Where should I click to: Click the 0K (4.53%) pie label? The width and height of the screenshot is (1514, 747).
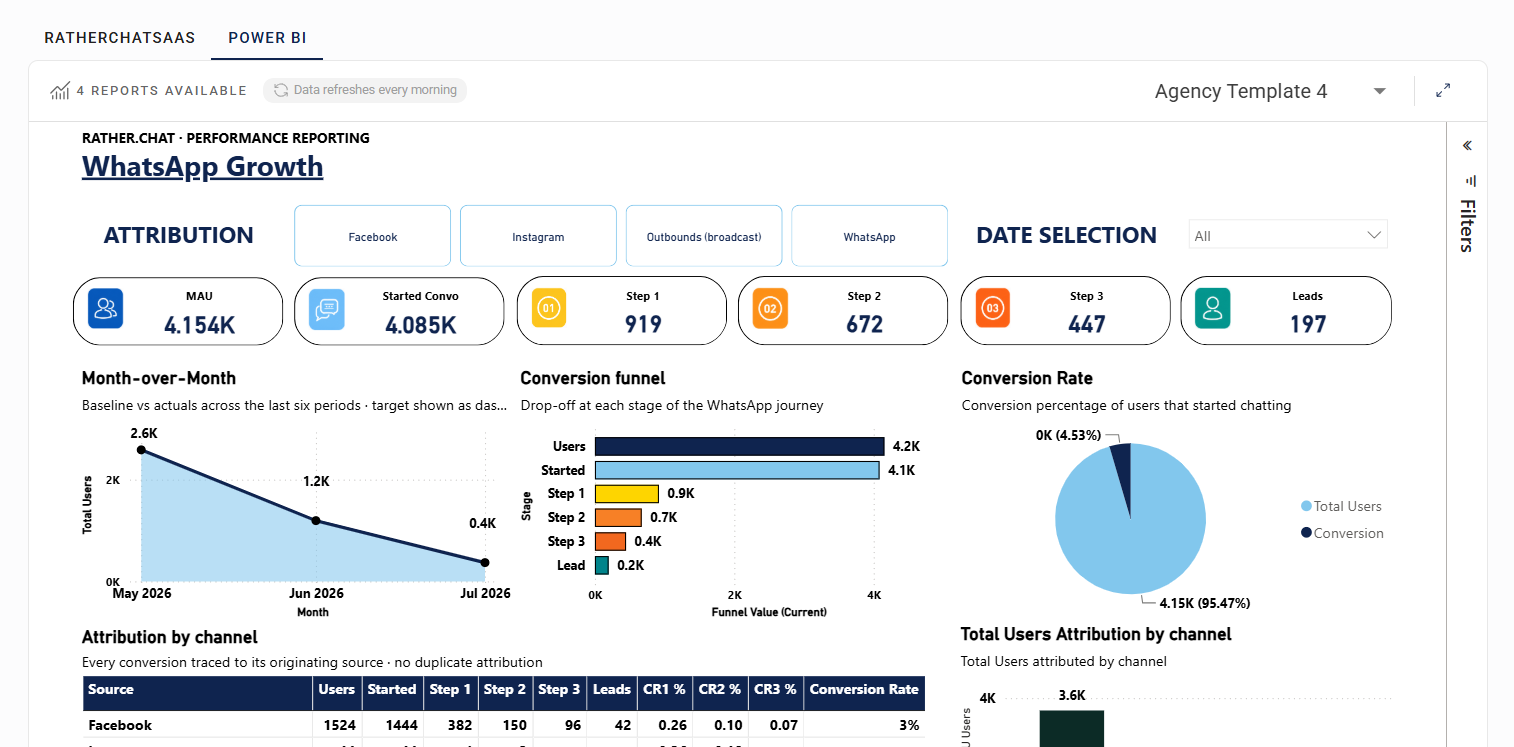(1068, 435)
